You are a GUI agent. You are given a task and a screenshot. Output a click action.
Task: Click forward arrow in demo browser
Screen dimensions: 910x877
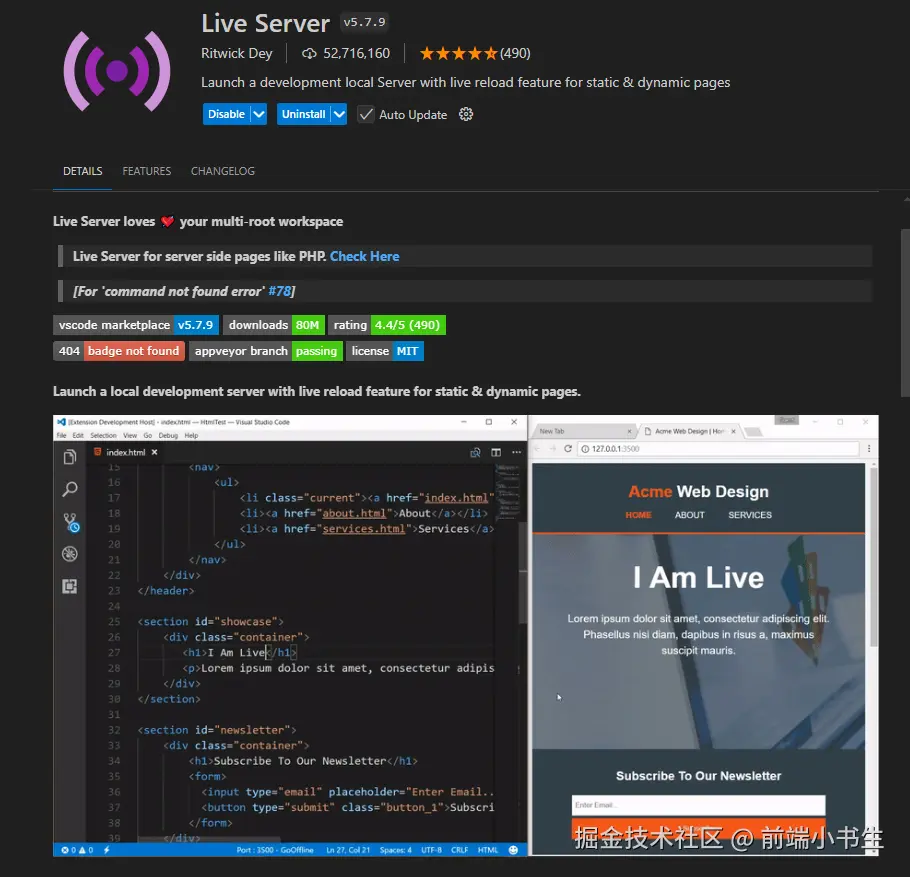[552, 449]
